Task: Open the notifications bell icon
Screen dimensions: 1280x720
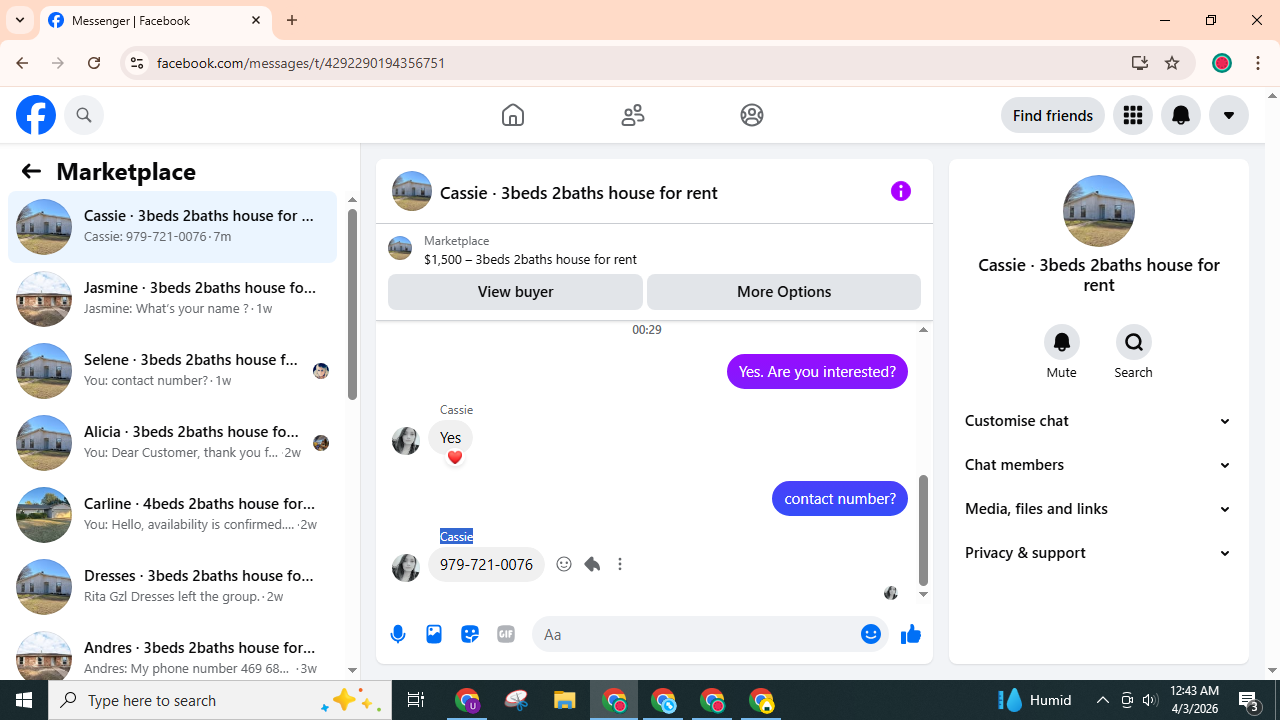Action: 1181,115
